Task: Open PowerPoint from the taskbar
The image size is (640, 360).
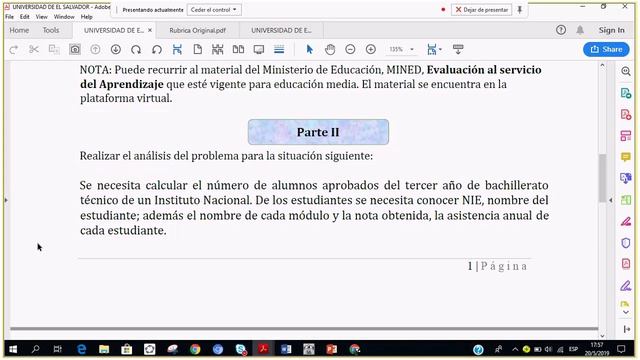Action: [331, 349]
